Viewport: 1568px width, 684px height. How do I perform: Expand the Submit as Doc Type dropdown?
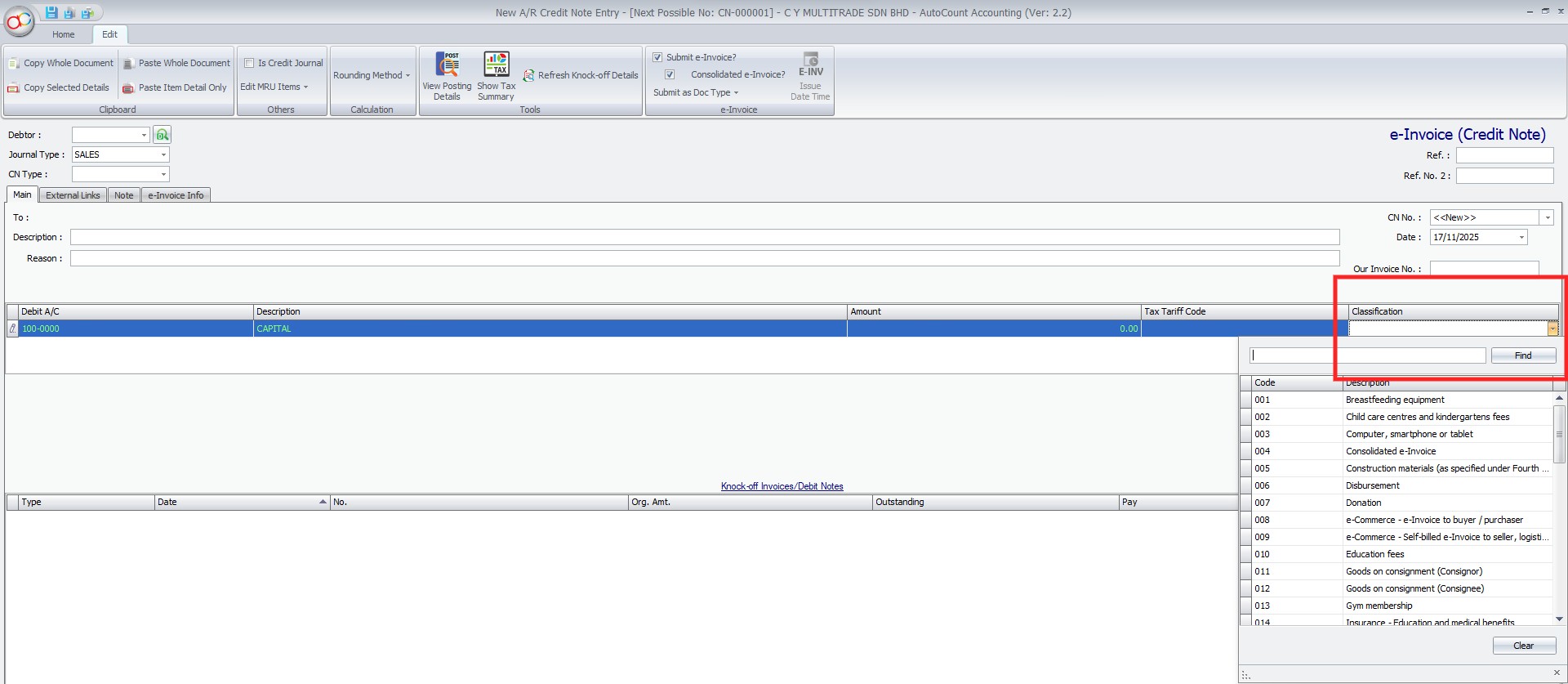(x=695, y=92)
